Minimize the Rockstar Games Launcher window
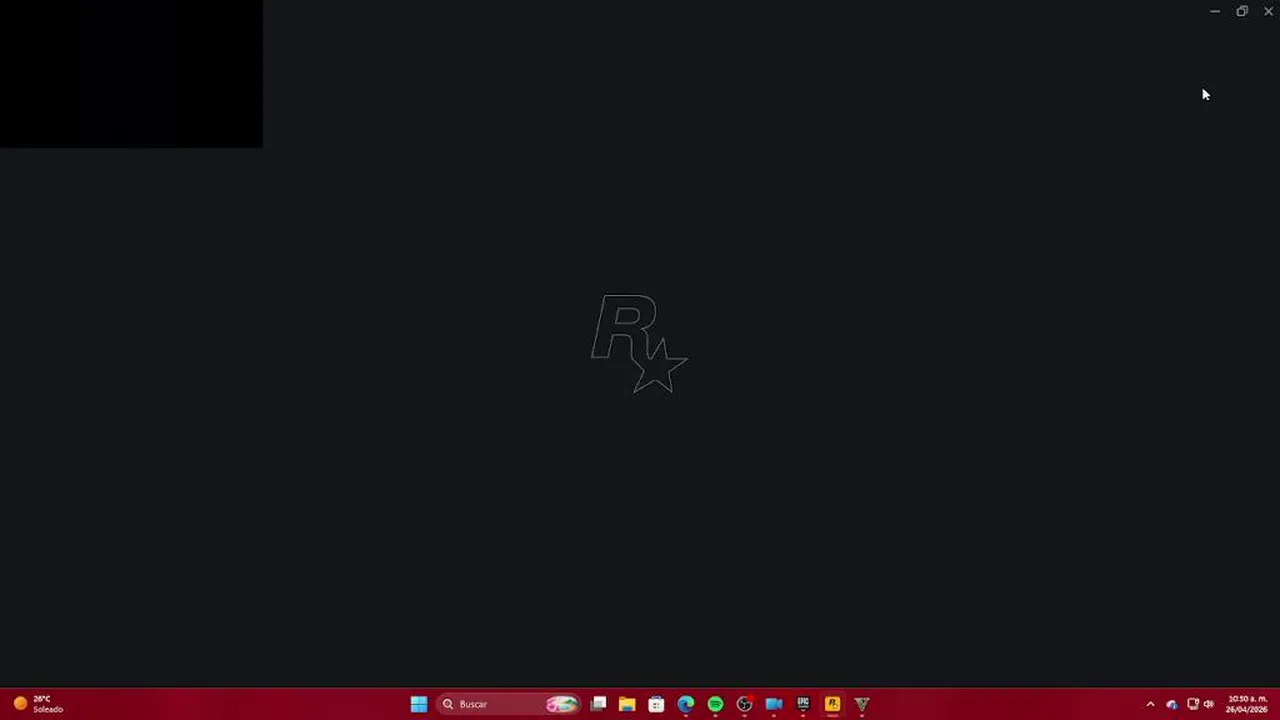 [x=1215, y=11]
